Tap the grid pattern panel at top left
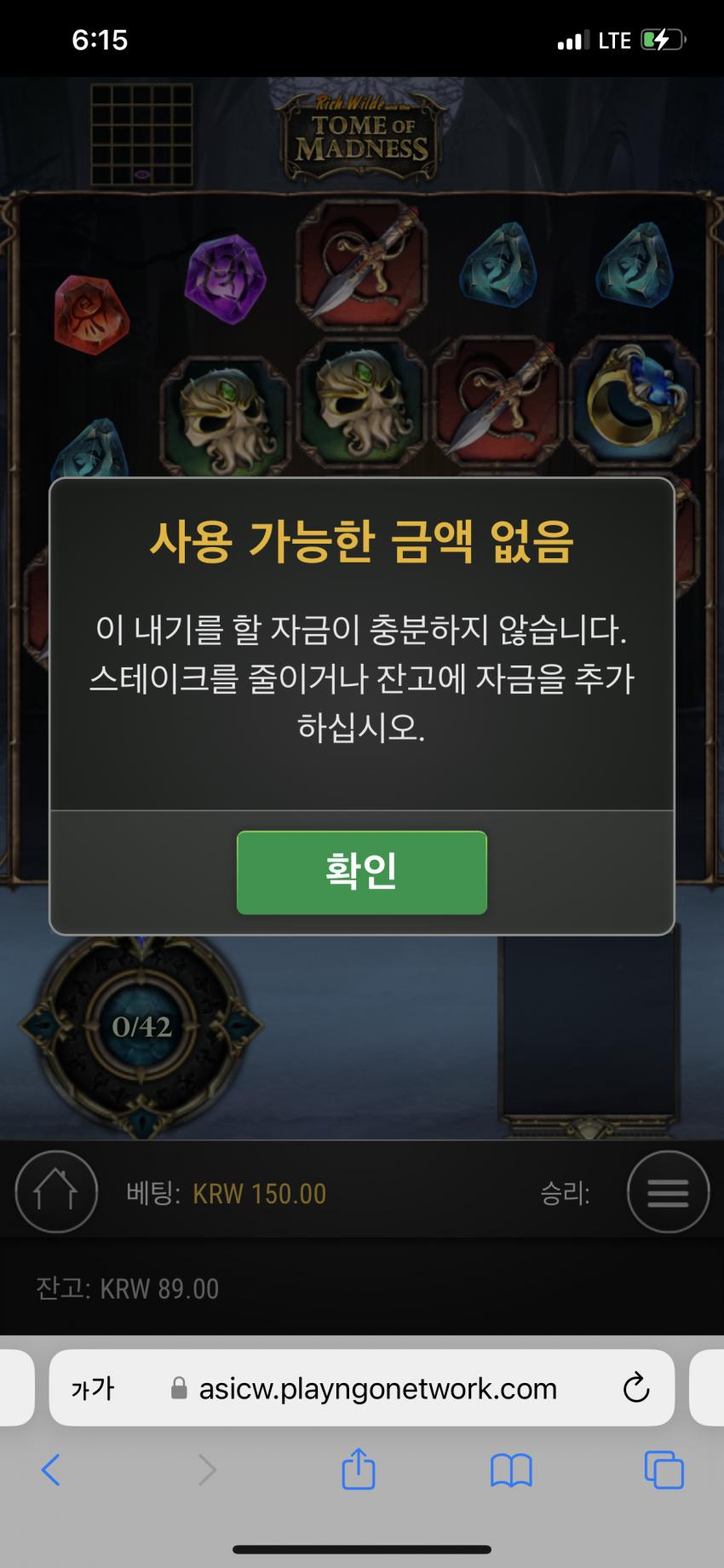Image resolution: width=724 pixels, height=1568 pixels. coord(141,135)
